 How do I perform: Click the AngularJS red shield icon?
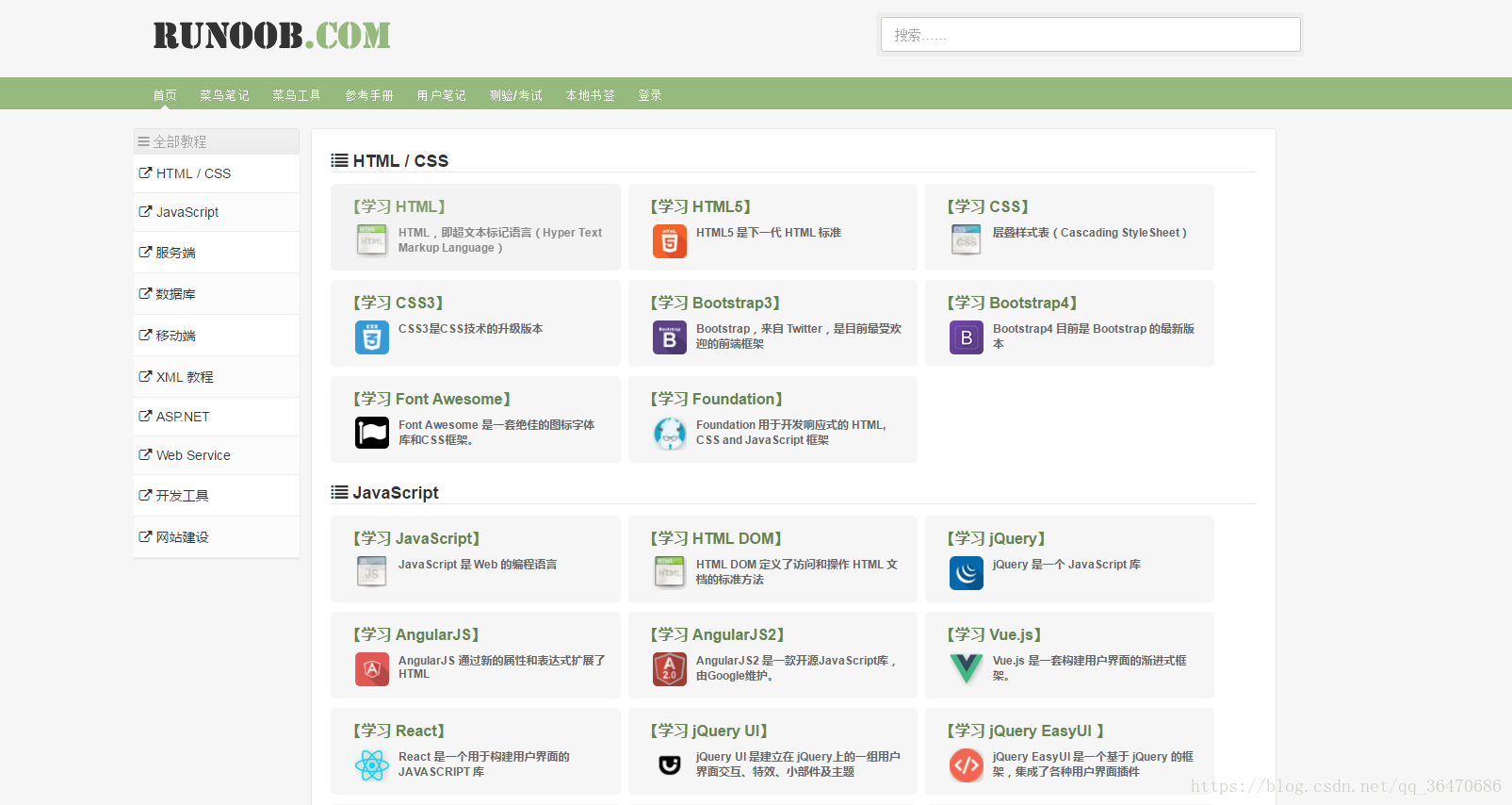pos(372,669)
